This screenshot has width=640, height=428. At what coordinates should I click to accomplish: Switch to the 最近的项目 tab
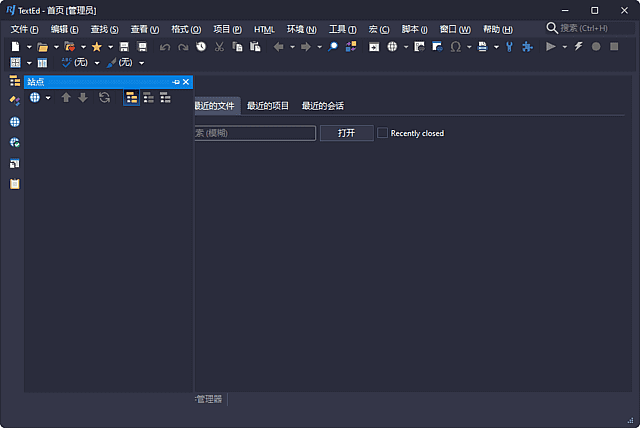coord(268,106)
